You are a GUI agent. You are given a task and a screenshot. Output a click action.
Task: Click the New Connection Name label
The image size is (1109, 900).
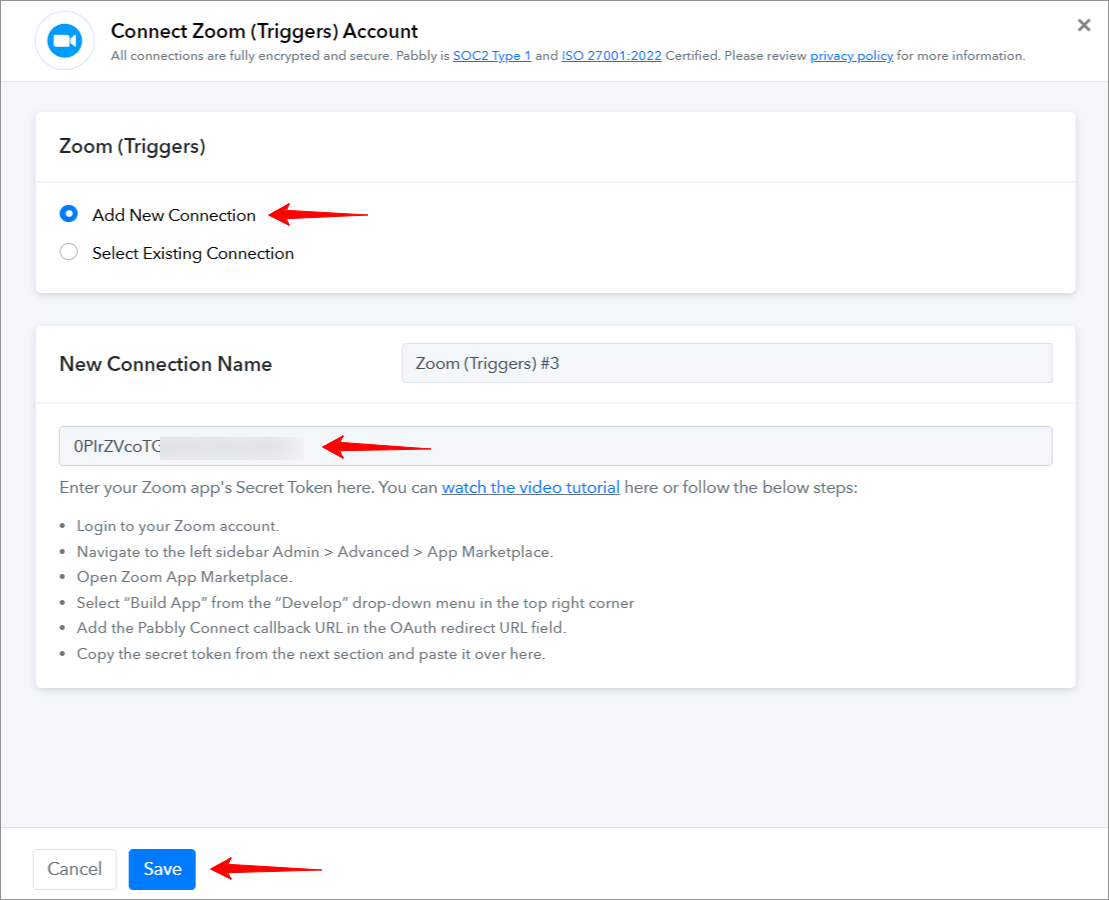[166, 364]
